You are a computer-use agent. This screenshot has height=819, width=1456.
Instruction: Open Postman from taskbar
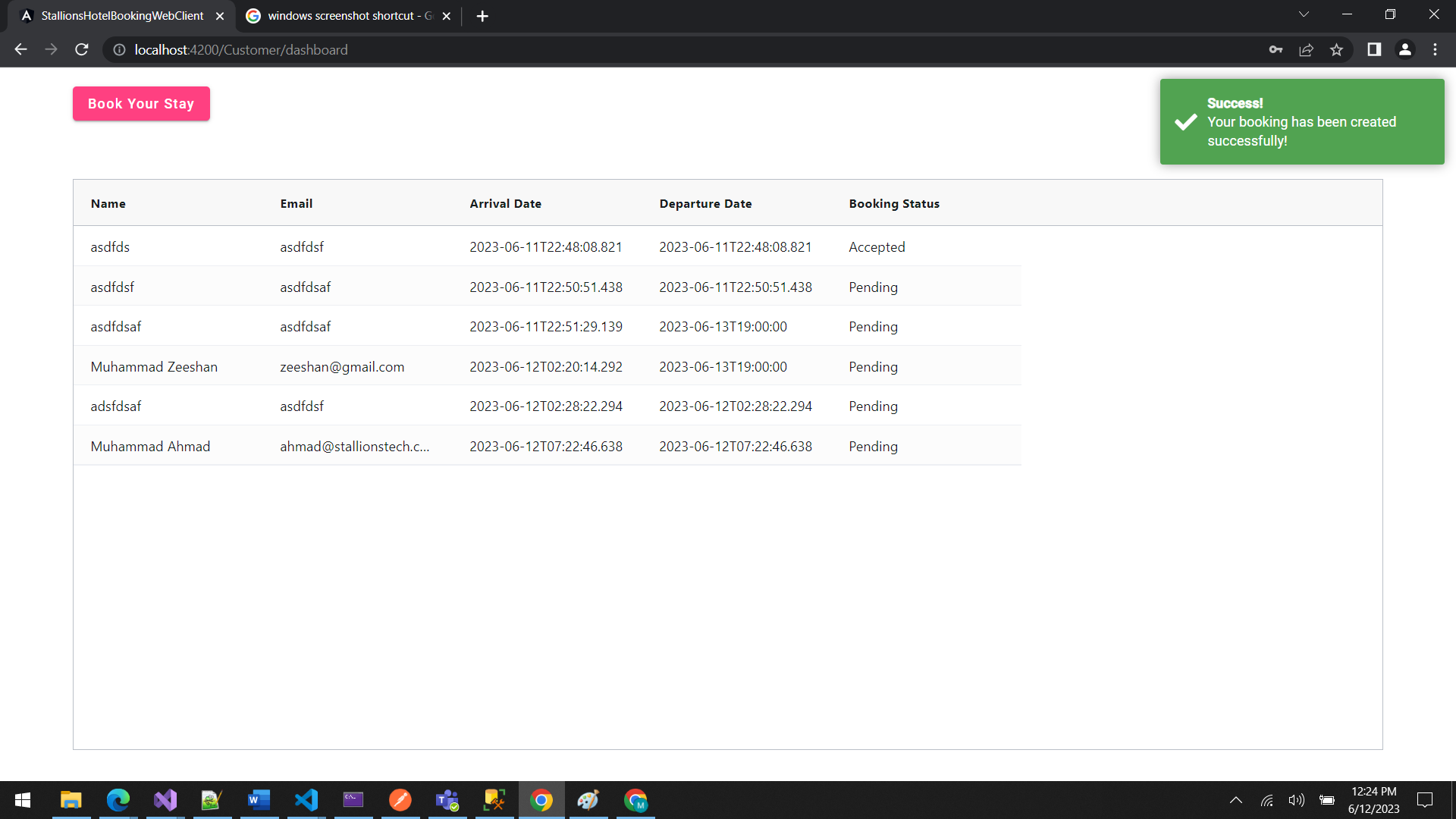click(x=400, y=800)
